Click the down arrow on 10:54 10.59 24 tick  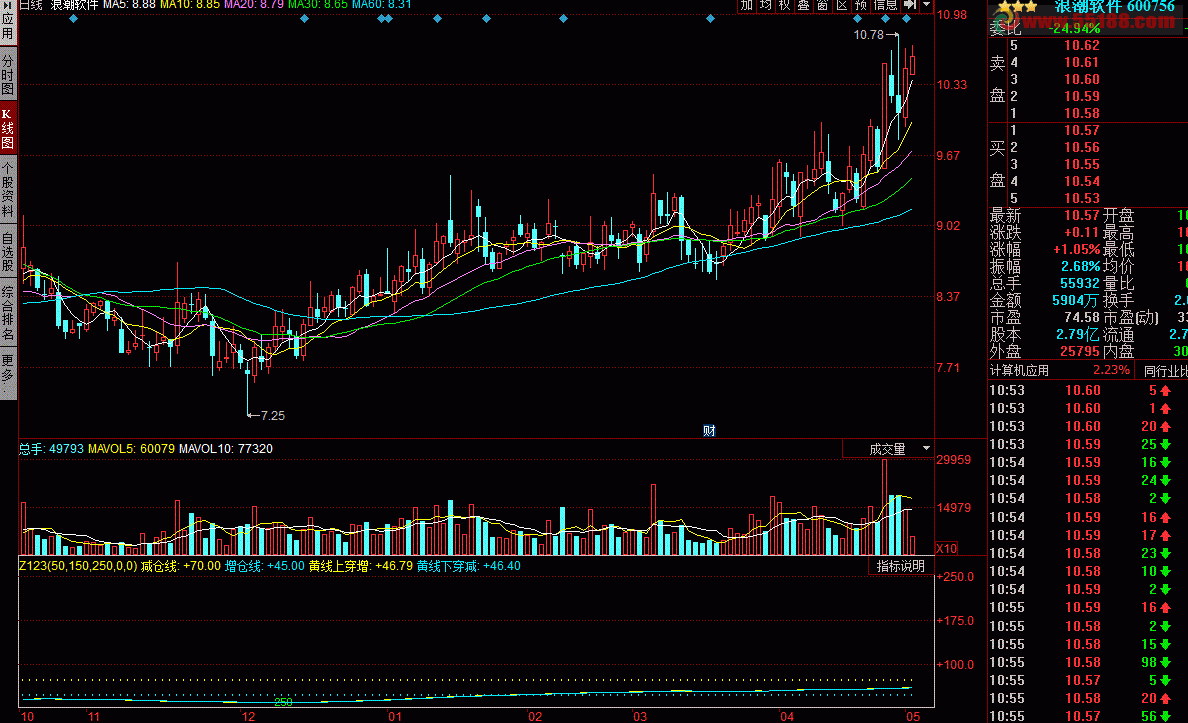click(1165, 480)
